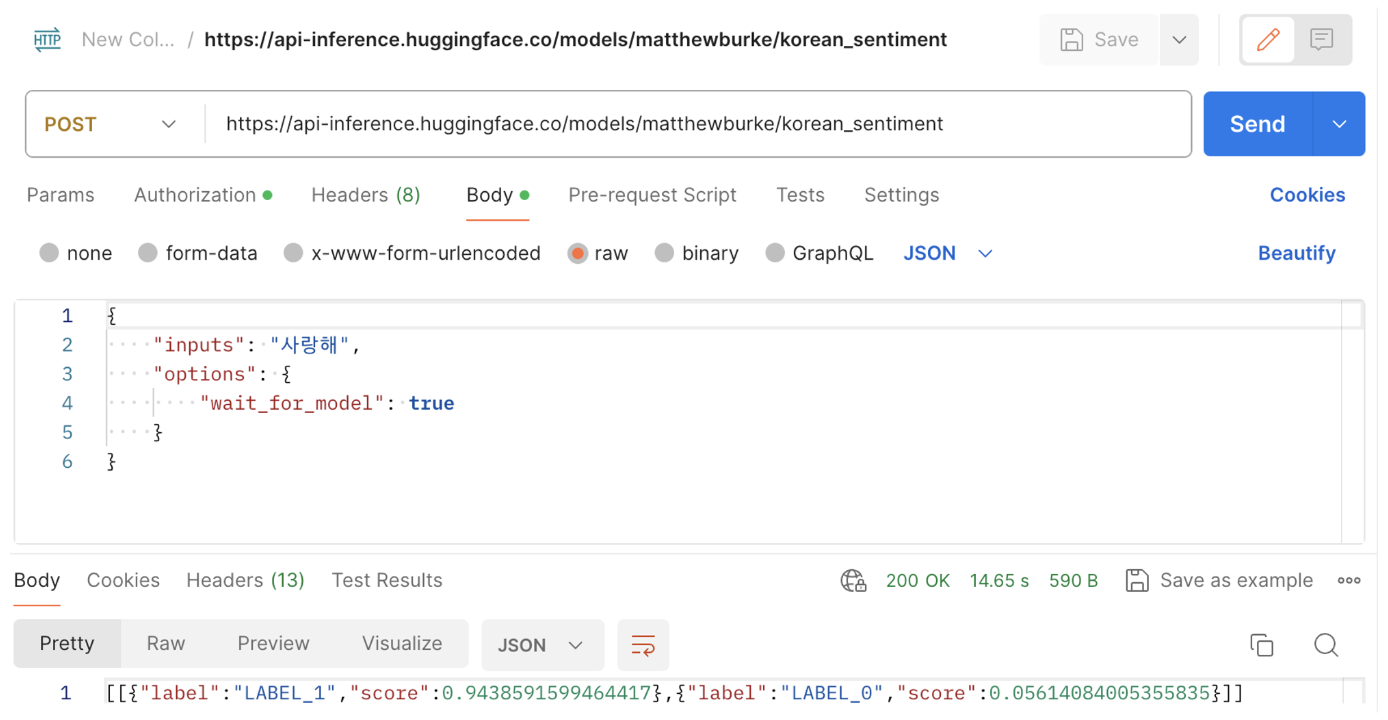This screenshot has width=1388, height=720.
Task: Click the request title in breadcrumb
Action: pos(575,40)
